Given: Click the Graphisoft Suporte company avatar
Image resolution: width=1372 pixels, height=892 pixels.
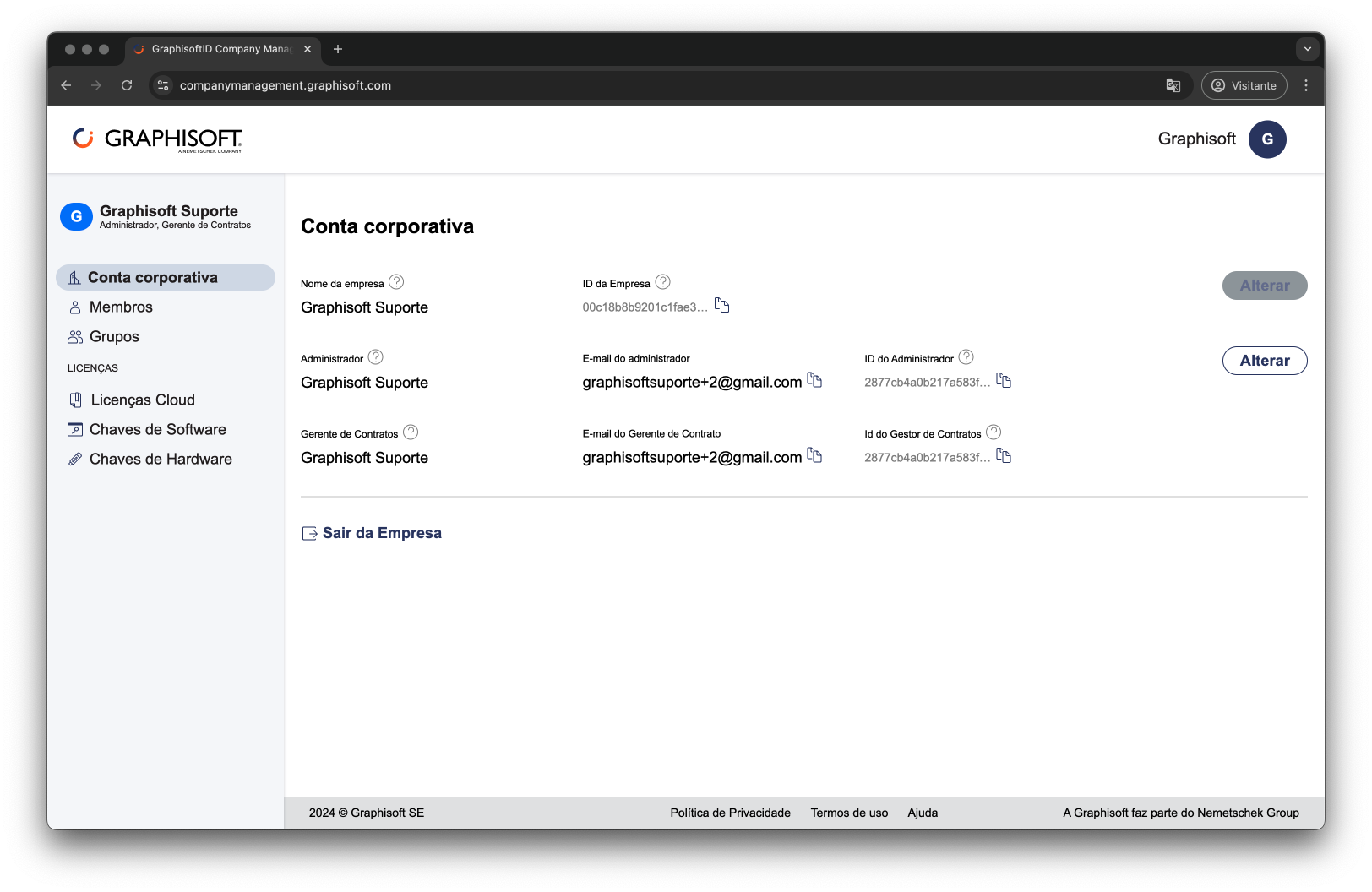Looking at the screenshot, I should point(76,216).
